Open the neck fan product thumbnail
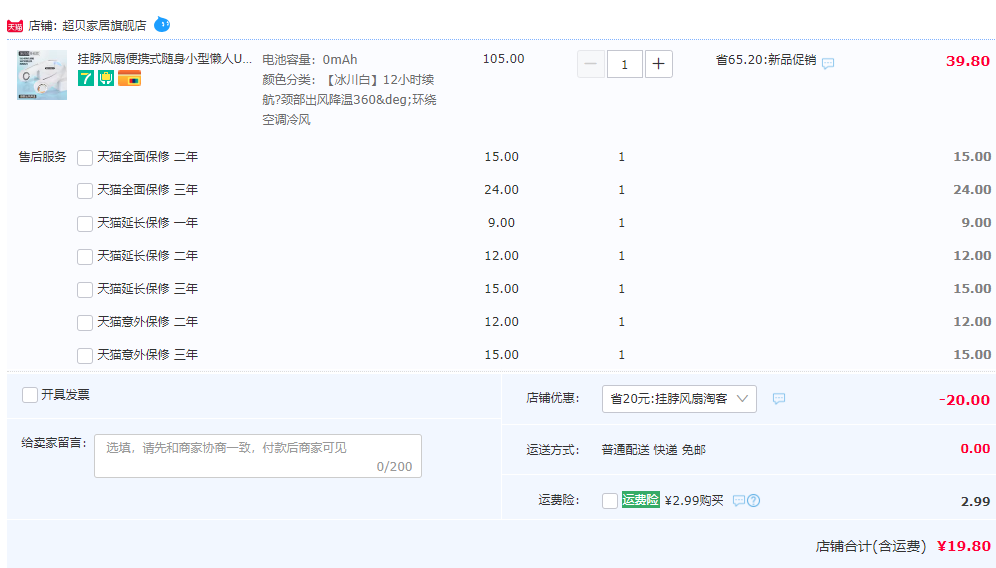The width and height of the screenshot is (996, 568). click(42, 75)
